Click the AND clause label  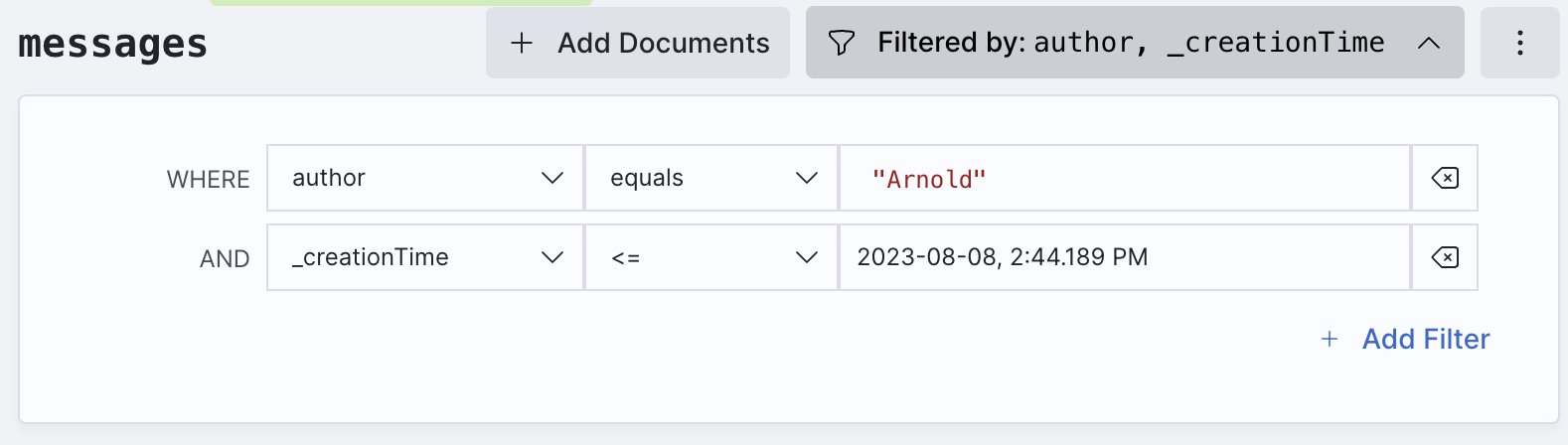coord(225,259)
